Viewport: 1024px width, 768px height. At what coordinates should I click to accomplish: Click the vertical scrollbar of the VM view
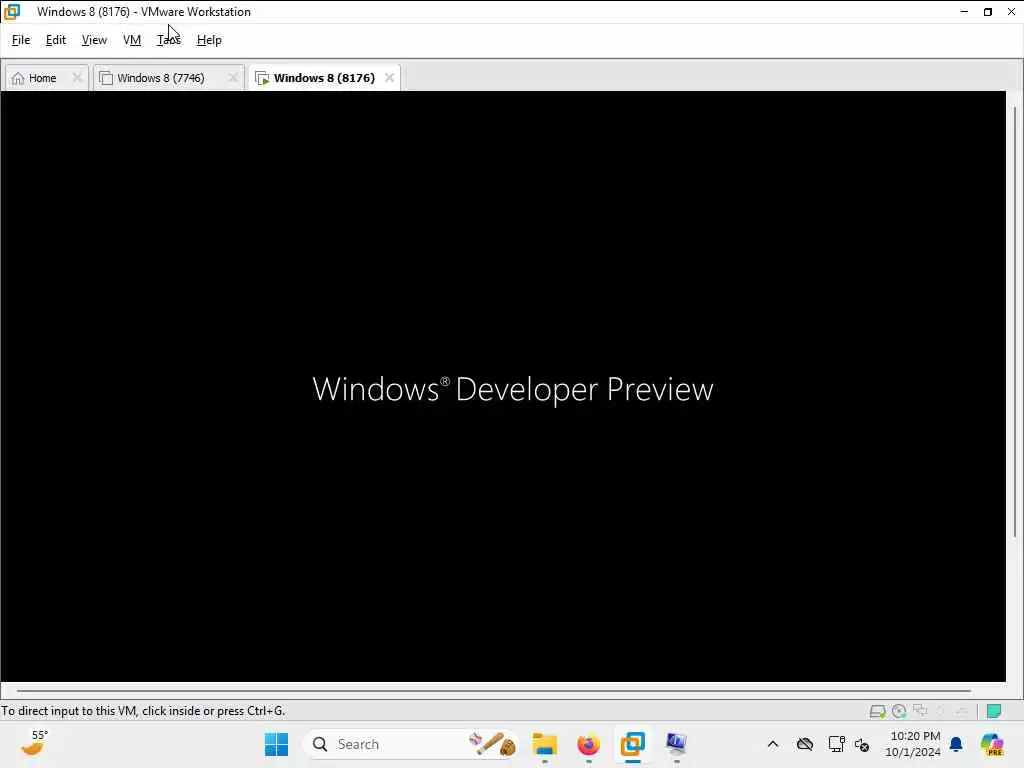click(x=1015, y=321)
